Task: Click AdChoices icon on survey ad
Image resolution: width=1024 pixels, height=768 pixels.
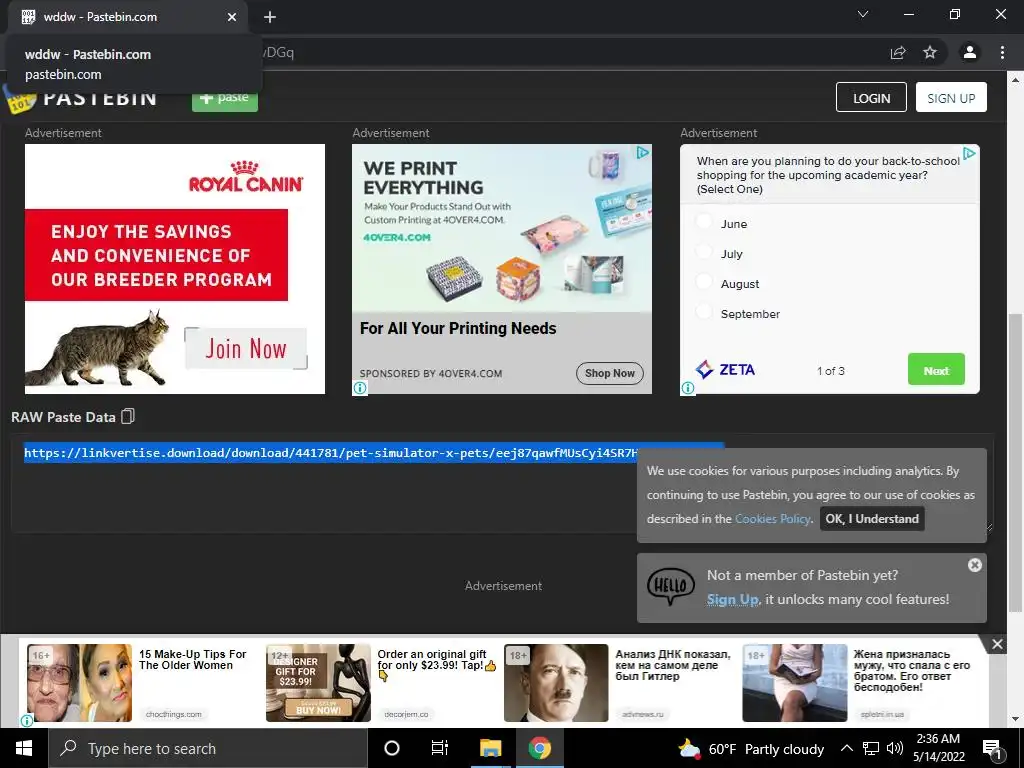Action: [x=970, y=153]
